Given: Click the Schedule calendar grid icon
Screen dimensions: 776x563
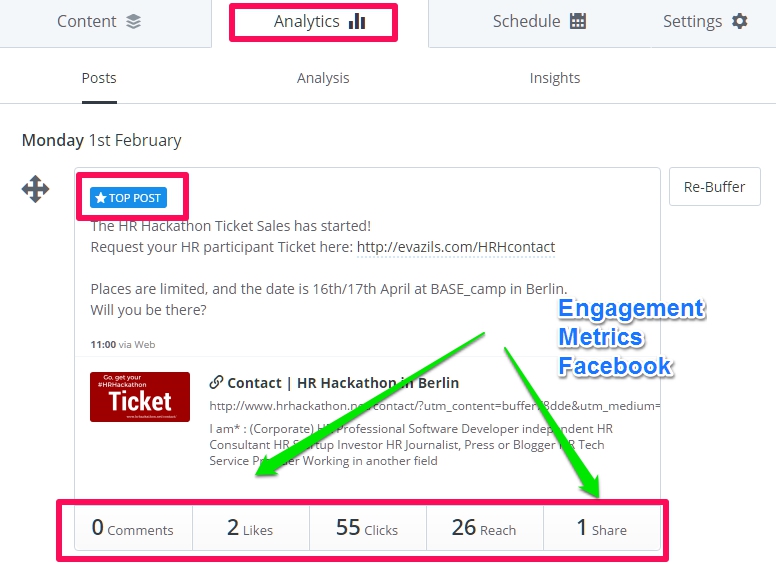Looking at the screenshot, I should coord(578,22).
